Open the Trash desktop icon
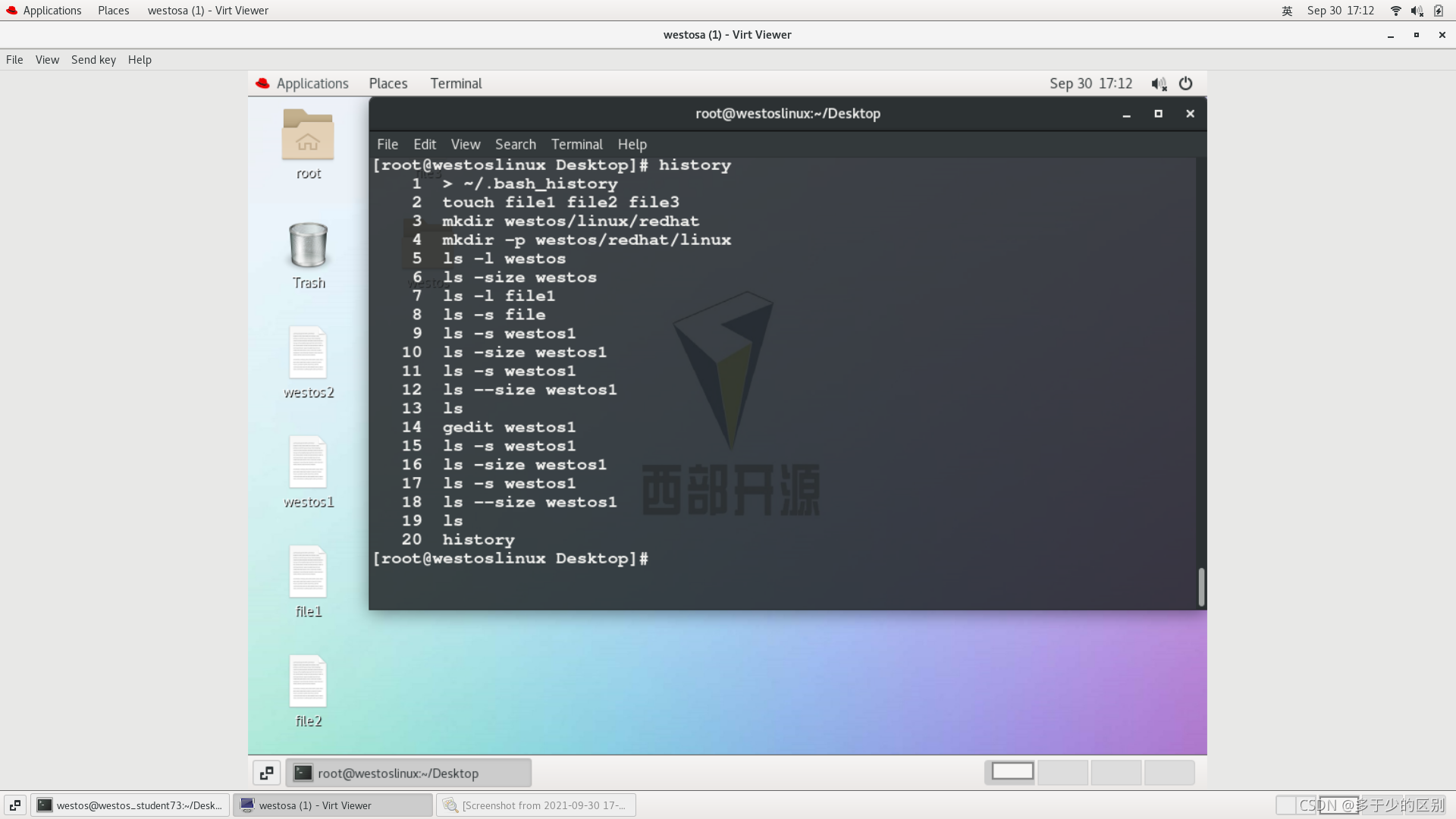This screenshot has width=1456, height=819. (x=308, y=246)
